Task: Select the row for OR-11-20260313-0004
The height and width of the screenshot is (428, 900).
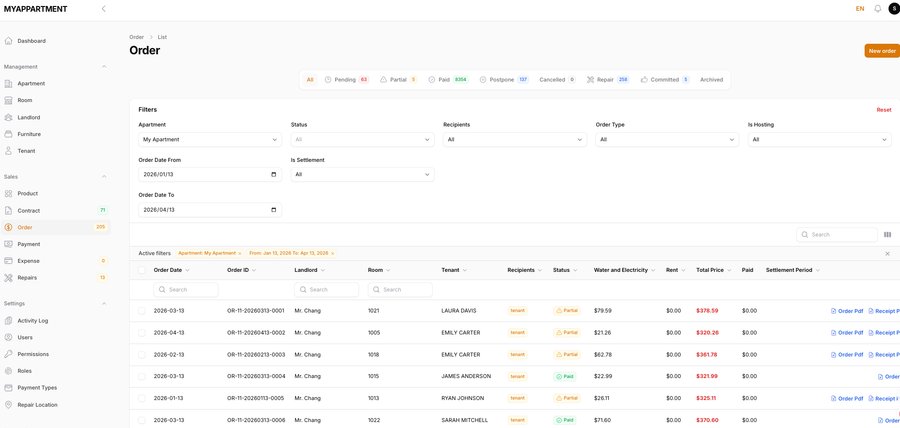Action: click(x=142, y=376)
